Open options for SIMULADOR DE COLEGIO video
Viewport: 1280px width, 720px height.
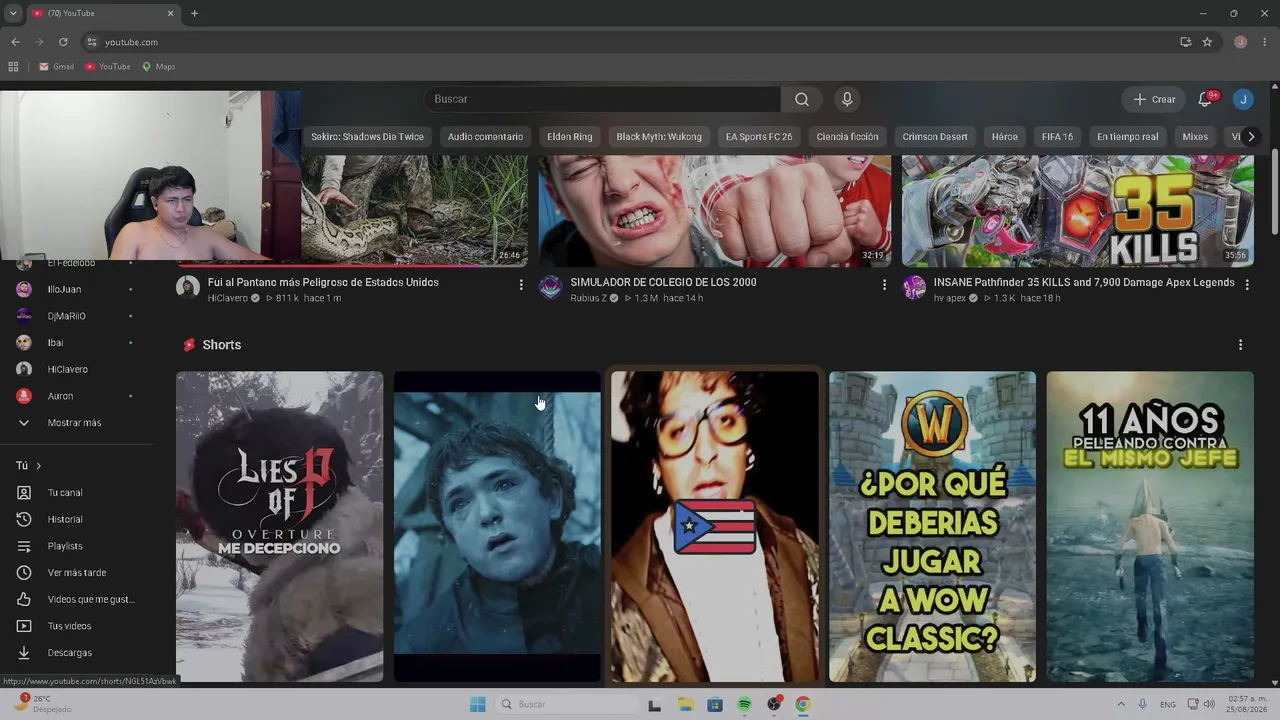[884, 285]
